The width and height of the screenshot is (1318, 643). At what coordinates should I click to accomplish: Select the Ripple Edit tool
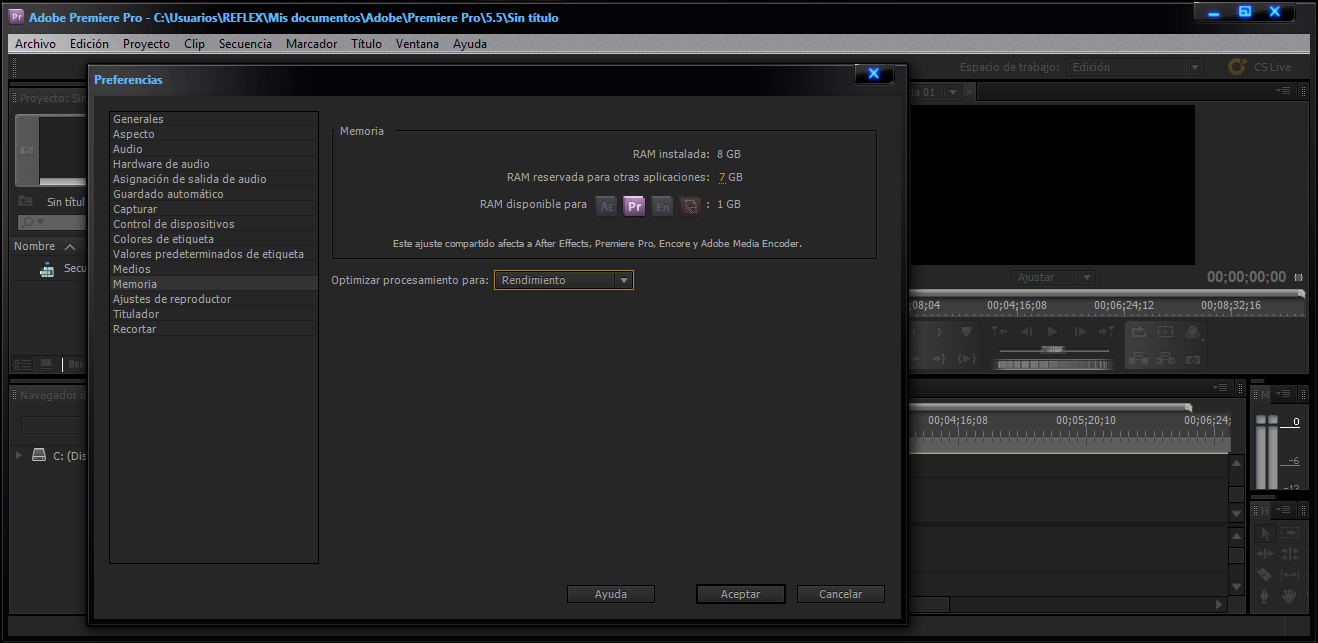tap(1265, 553)
